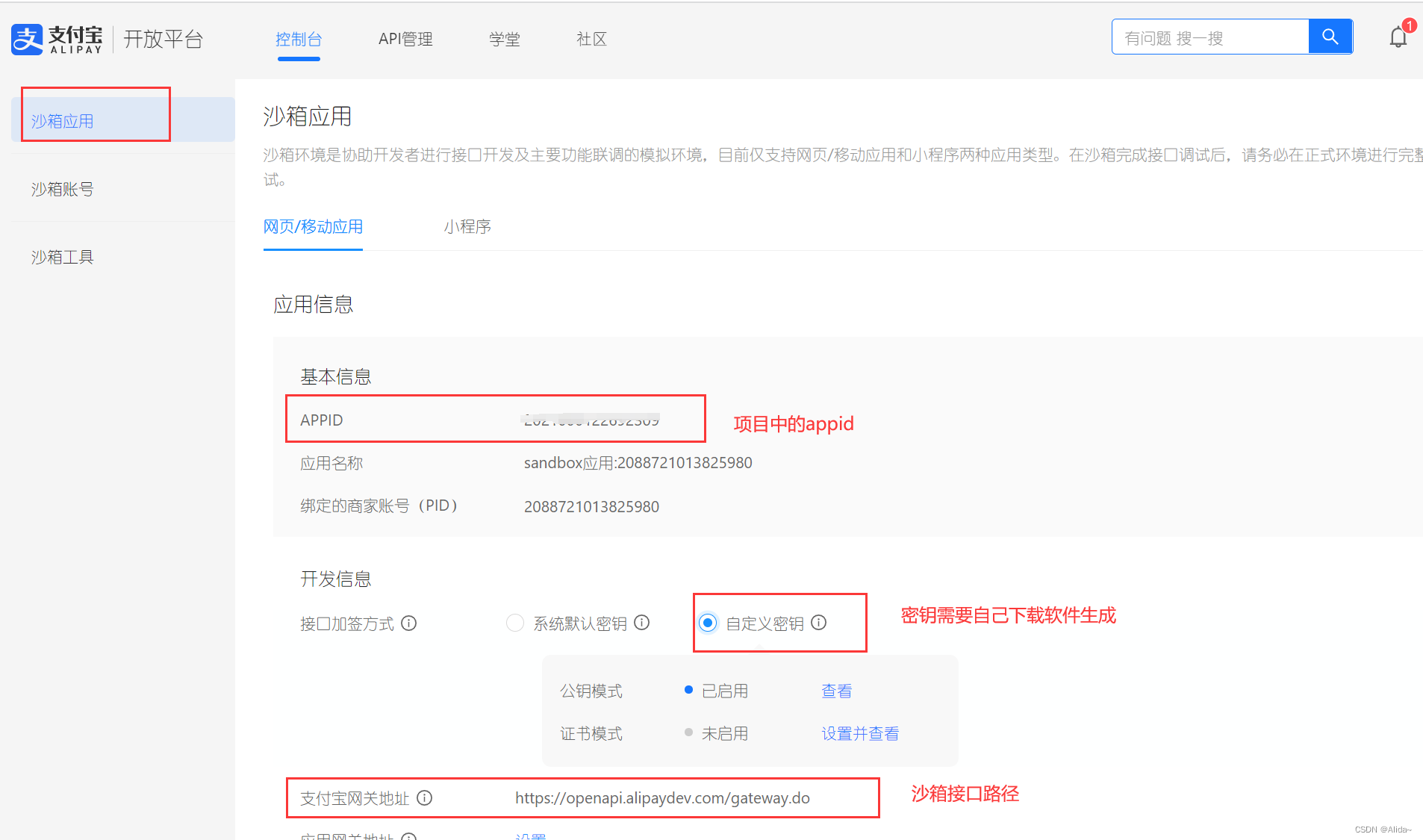
Task: Open the API管理 navigation item
Action: pyautogui.click(x=405, y=39)
